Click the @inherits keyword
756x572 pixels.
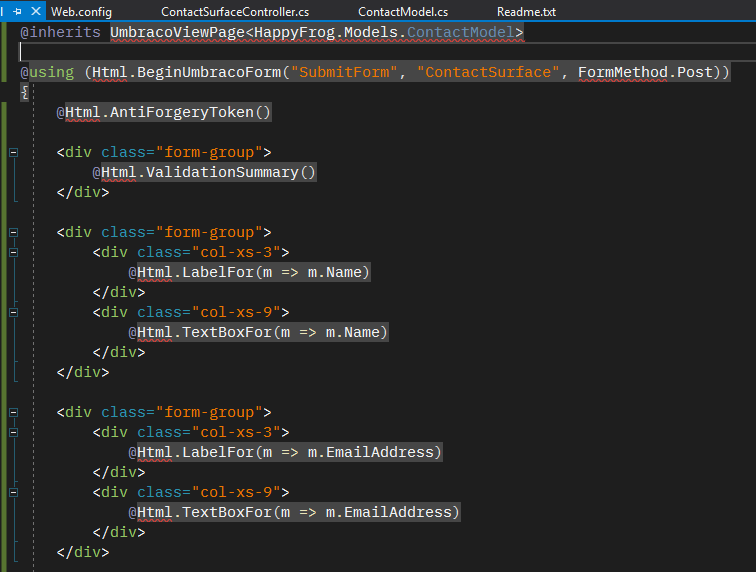click(60, 32)
